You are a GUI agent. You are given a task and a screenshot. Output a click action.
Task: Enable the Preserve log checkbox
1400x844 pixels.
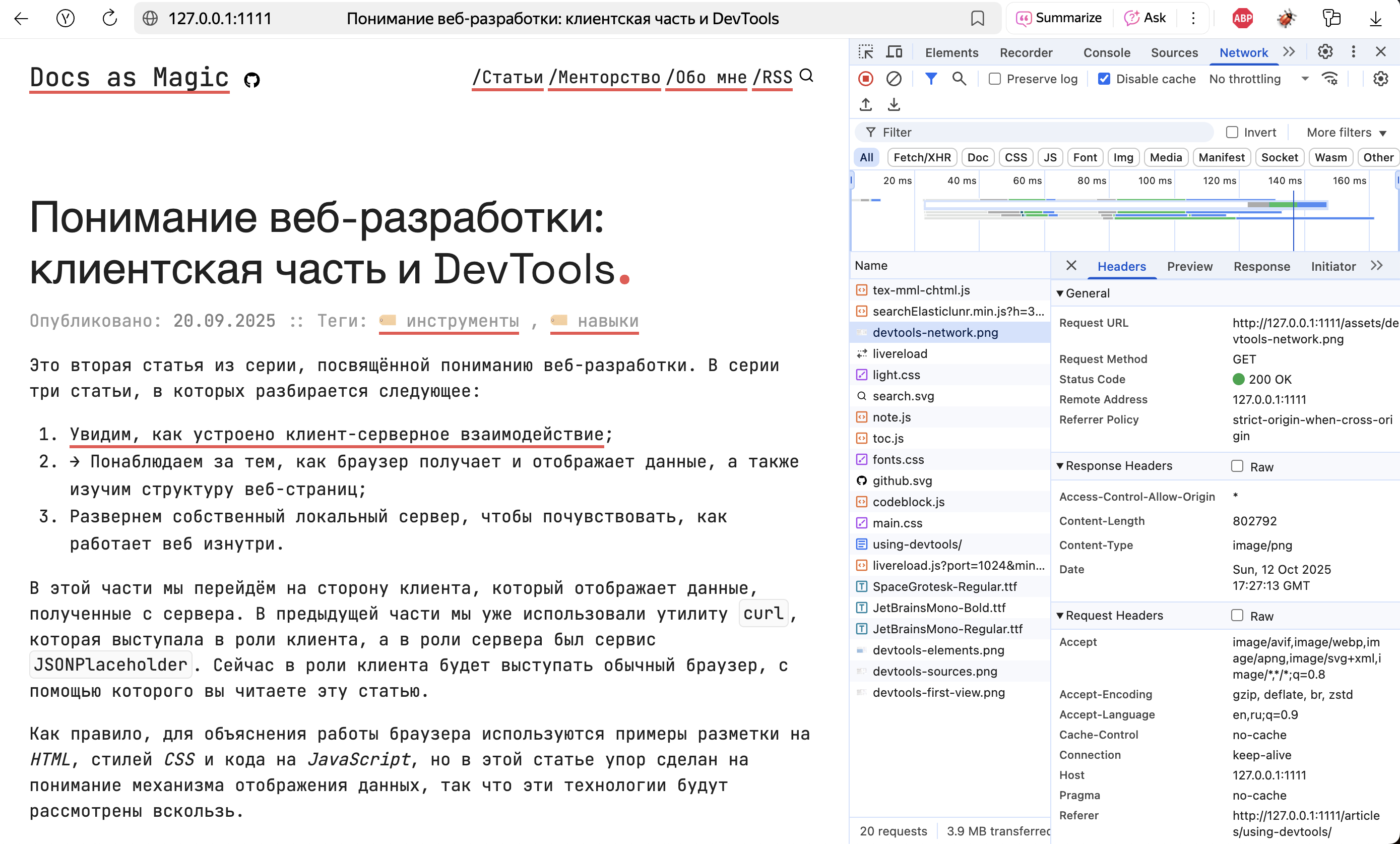(x=995, y=79)
